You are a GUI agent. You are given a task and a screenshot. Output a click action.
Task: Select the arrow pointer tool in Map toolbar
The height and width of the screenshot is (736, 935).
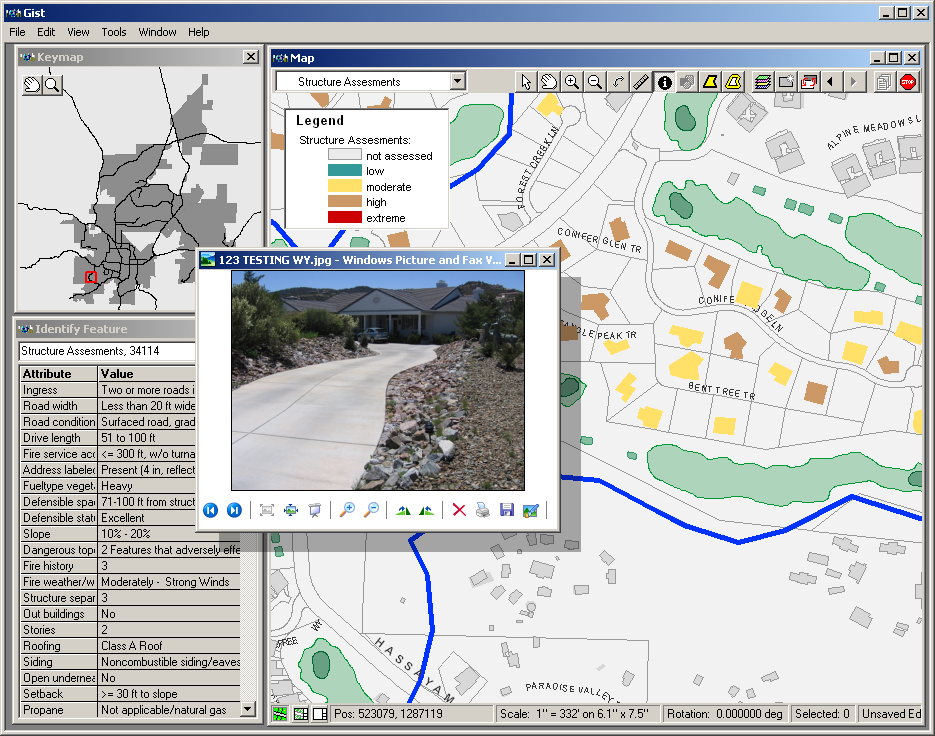[526, 82]
